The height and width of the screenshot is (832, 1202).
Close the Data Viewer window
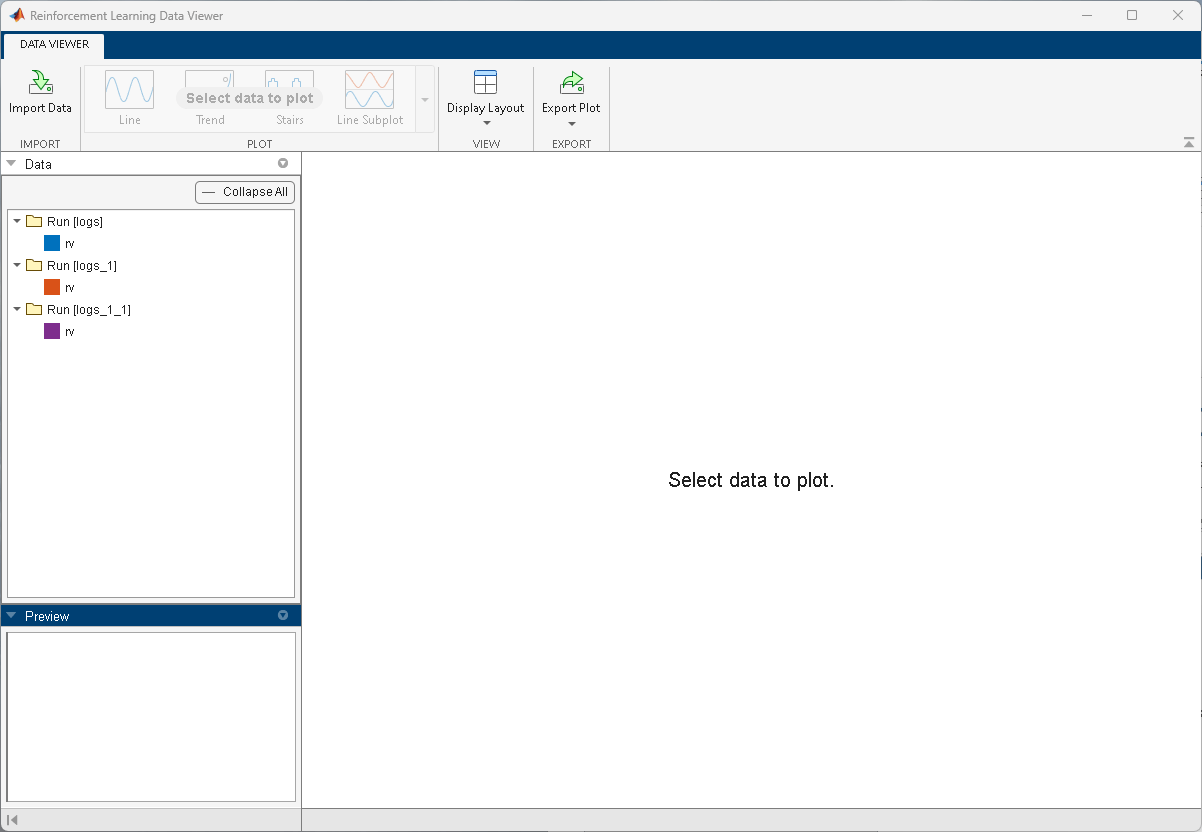click(x=1178, y=15)
